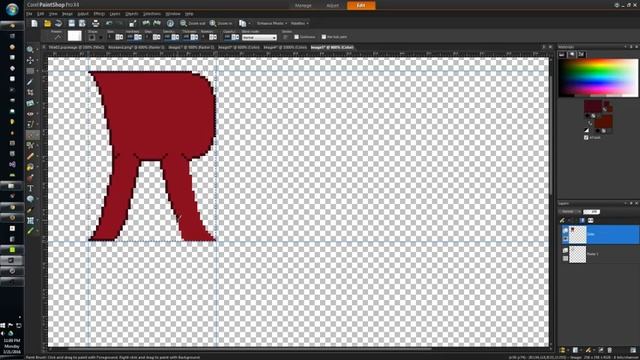The width and height of the screenshot is (640, 360).
Task: Click the Opacity stepper arrows
Action: point(236,37)
